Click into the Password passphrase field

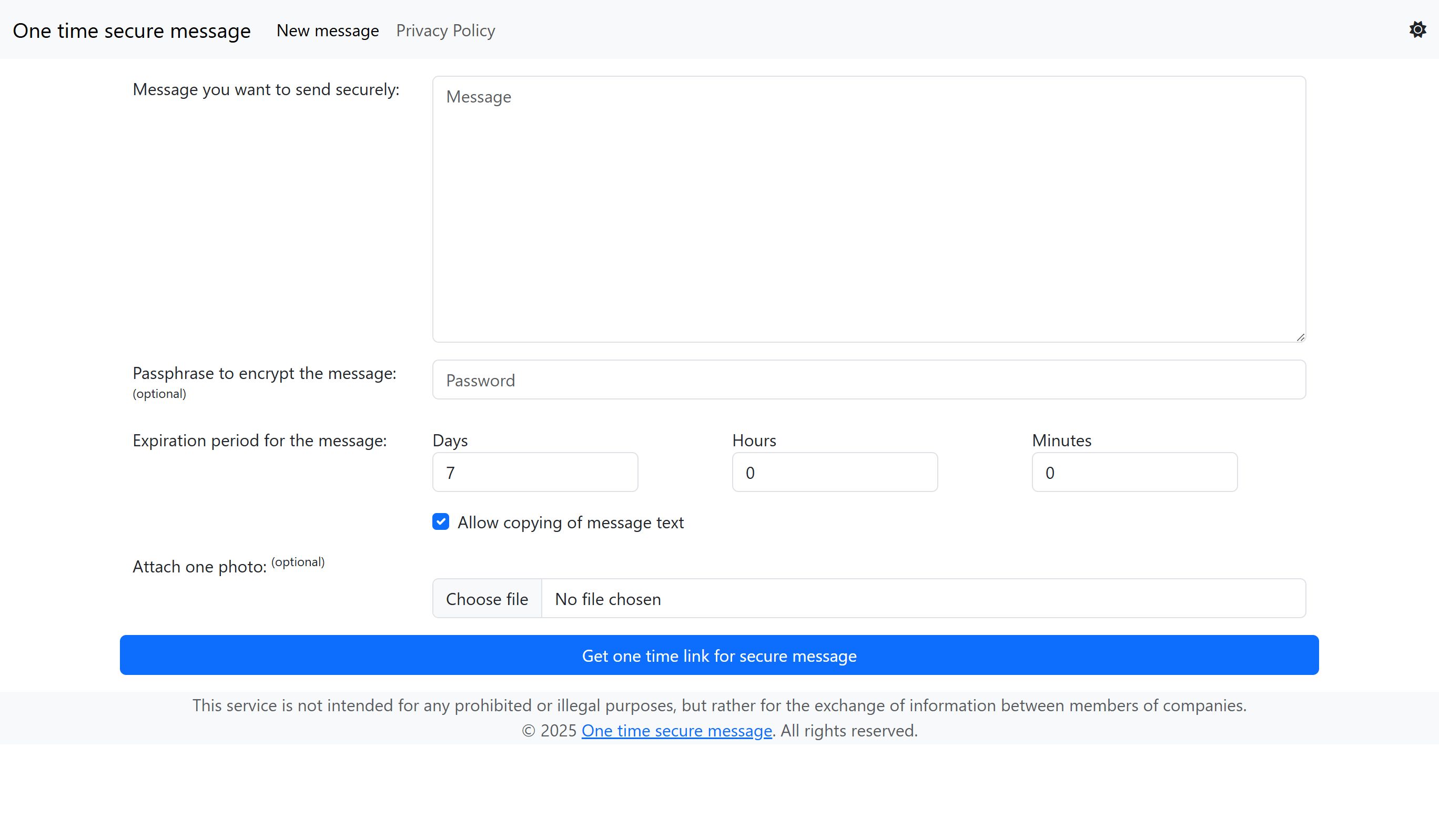click(x=868, y=380)
